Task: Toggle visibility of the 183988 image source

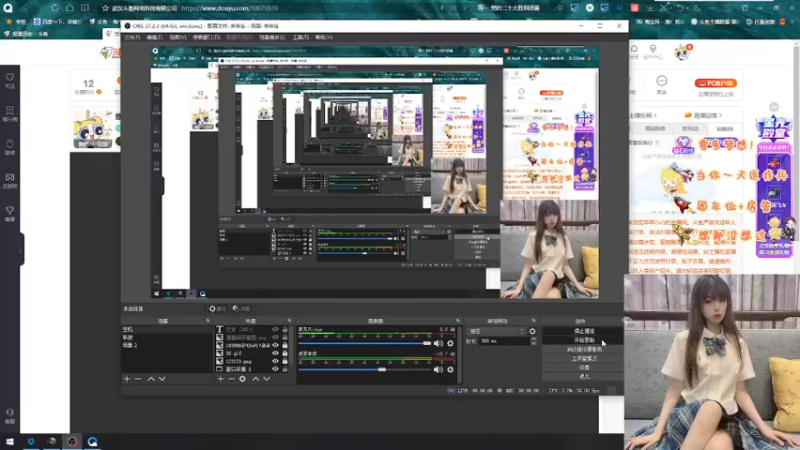Action: [x=276, y=345]
